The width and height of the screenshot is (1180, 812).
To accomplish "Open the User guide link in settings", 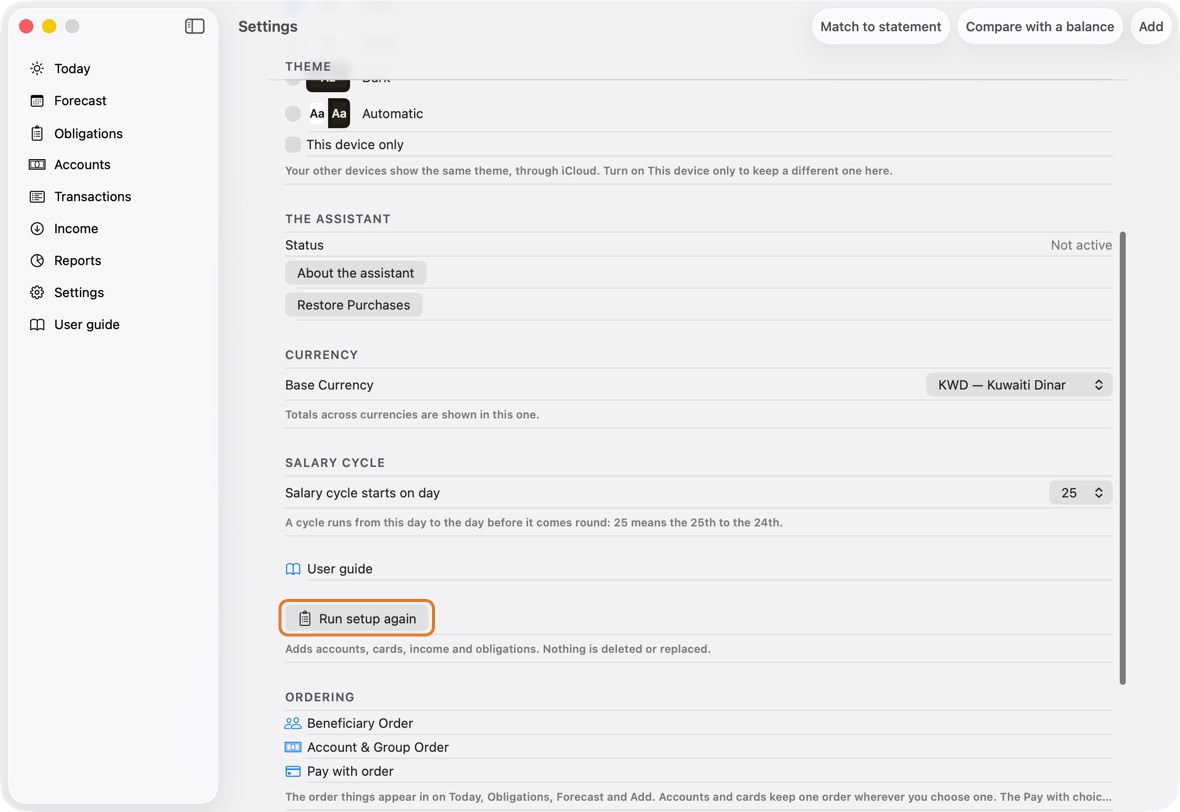I will pos(339,569).
